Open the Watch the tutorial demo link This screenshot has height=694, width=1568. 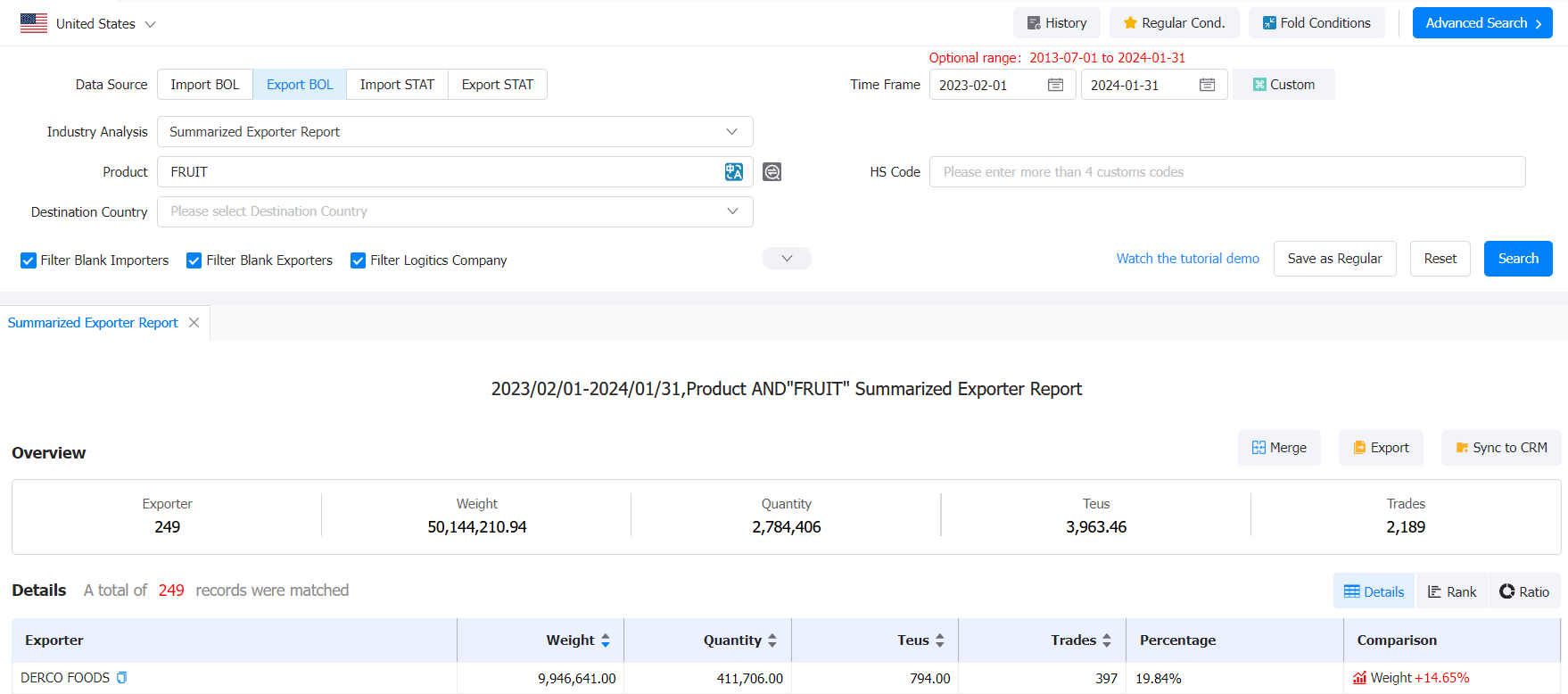tap(1187, 259)
